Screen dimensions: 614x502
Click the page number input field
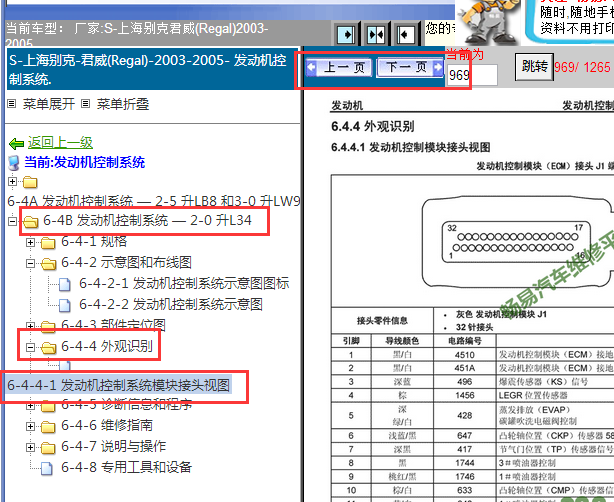(x=472, y=75)
